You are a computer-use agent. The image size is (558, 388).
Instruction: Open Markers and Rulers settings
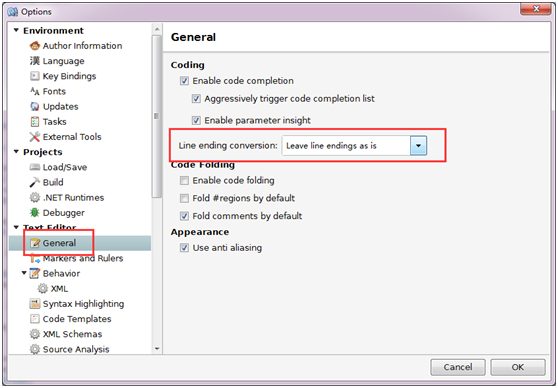coord(83,258)
